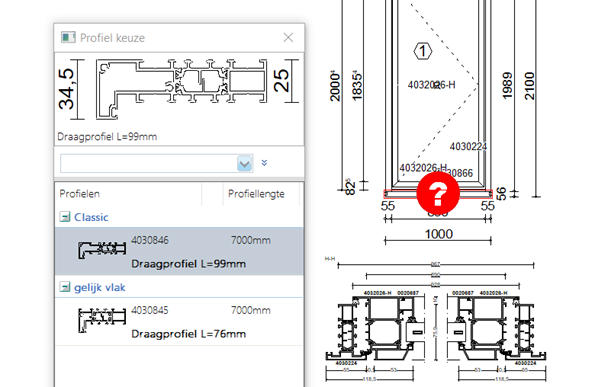Click the 1000 width dimension label
Viewport: 595px width, 387px height.
click(x=439, y=234)
